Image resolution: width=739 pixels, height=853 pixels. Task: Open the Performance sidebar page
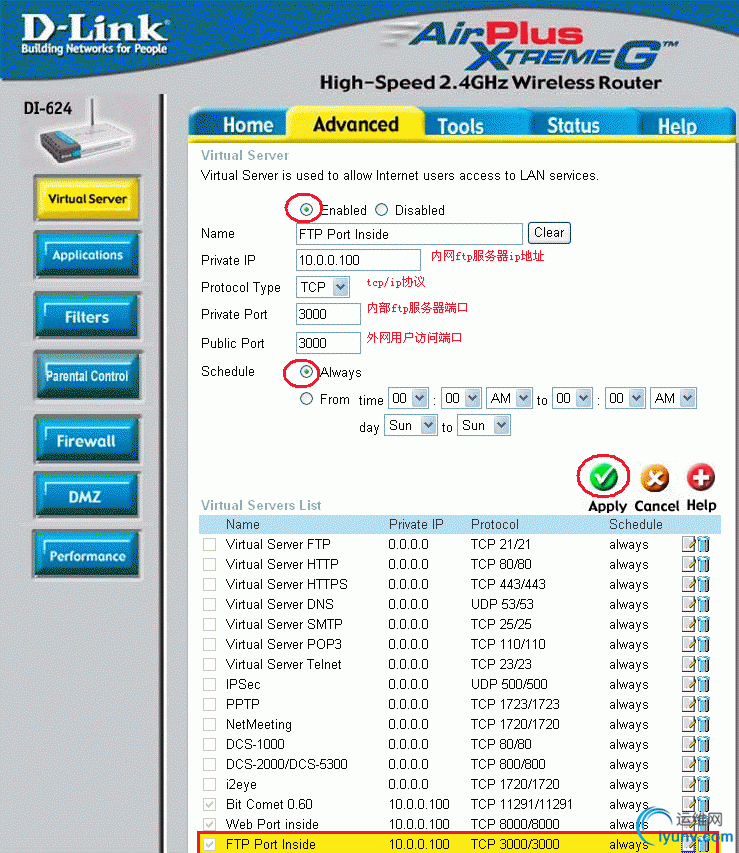87,555
